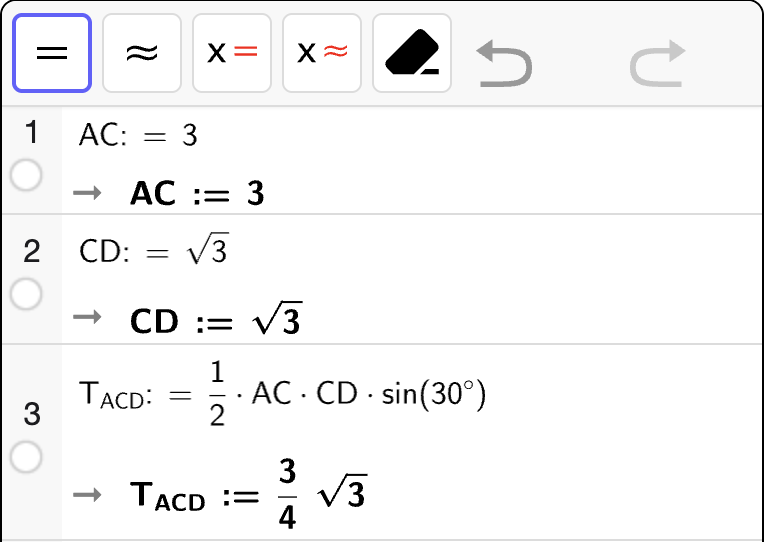This screenshot has width=764, height=542.
Task: Toggle visibility circle for row 2
Action: [26, 294]
